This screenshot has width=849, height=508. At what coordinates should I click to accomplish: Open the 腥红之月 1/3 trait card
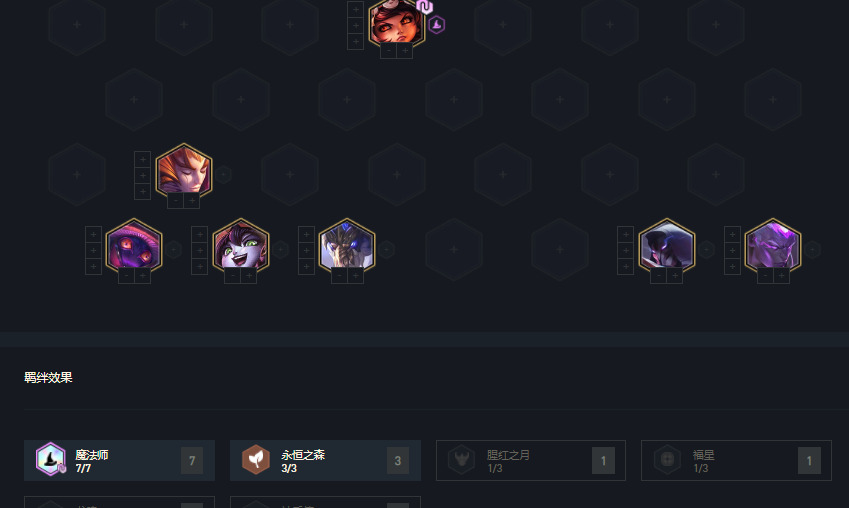pos(531,460)
